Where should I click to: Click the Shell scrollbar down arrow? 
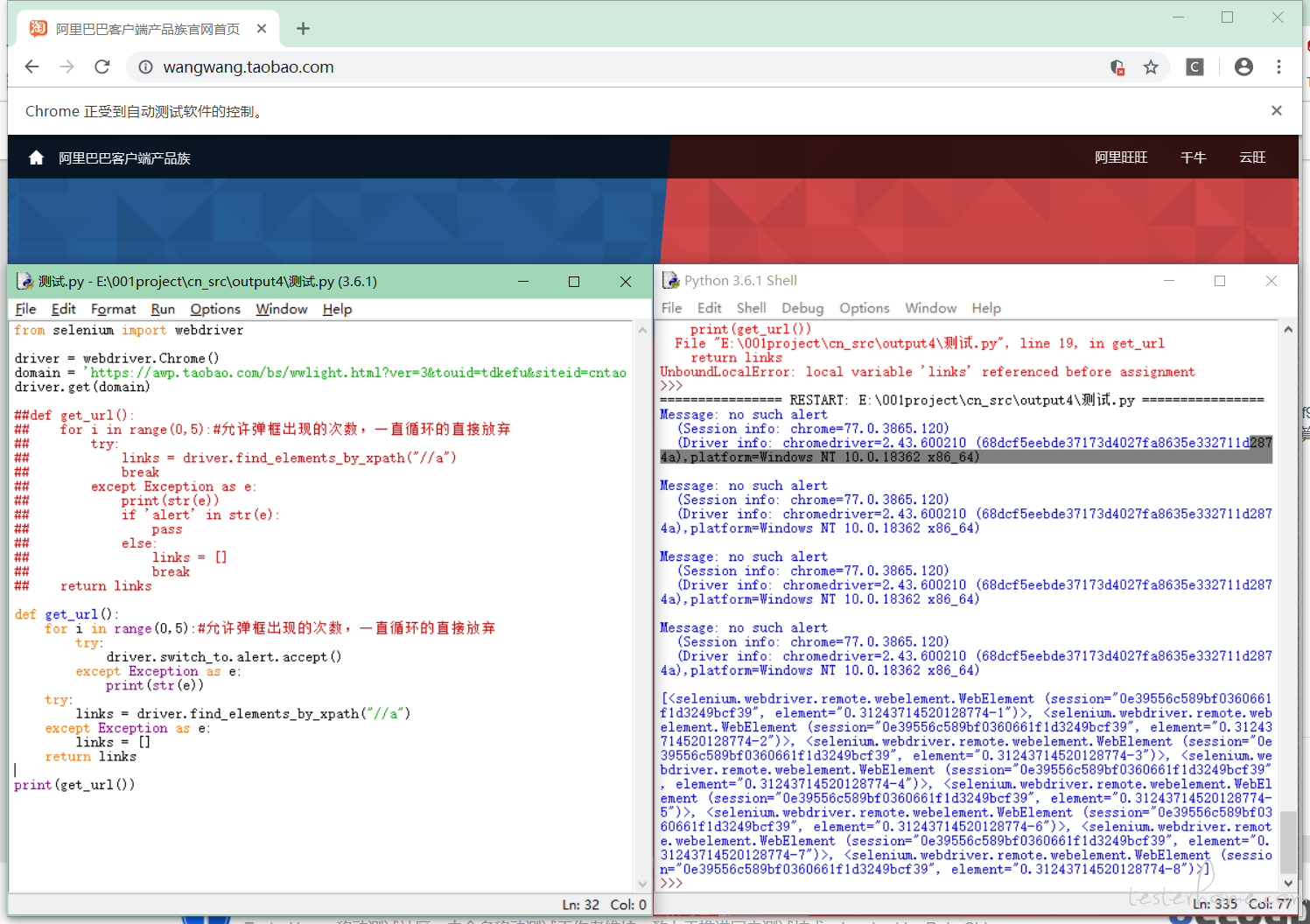1287,882
